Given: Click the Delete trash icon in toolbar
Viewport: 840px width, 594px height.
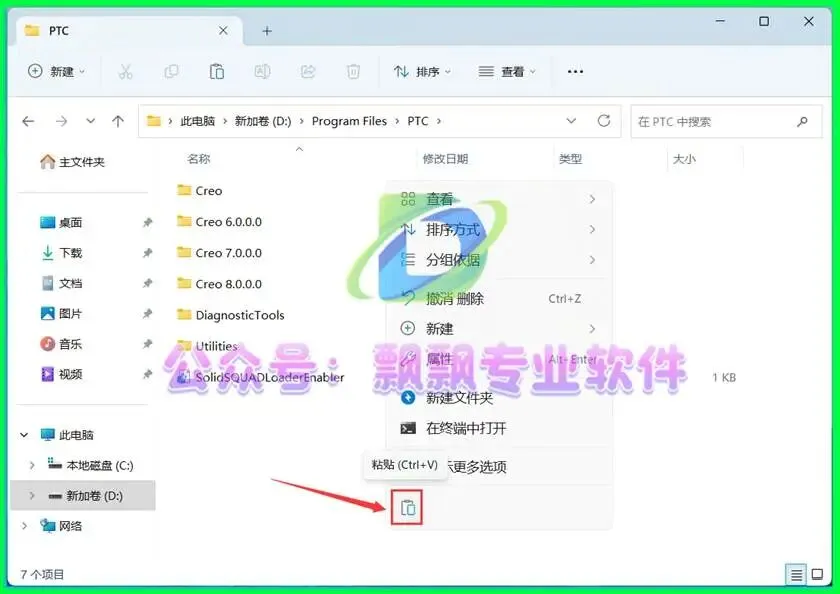Looking at the screenshot, I should point(353,71).
